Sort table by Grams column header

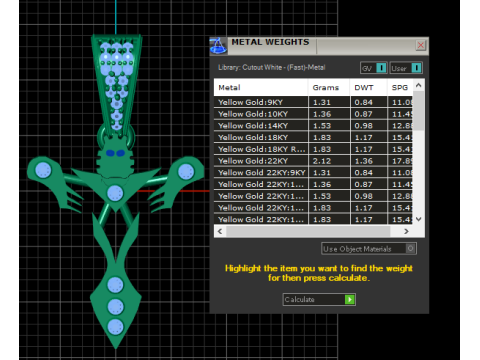tap(329, 87)
